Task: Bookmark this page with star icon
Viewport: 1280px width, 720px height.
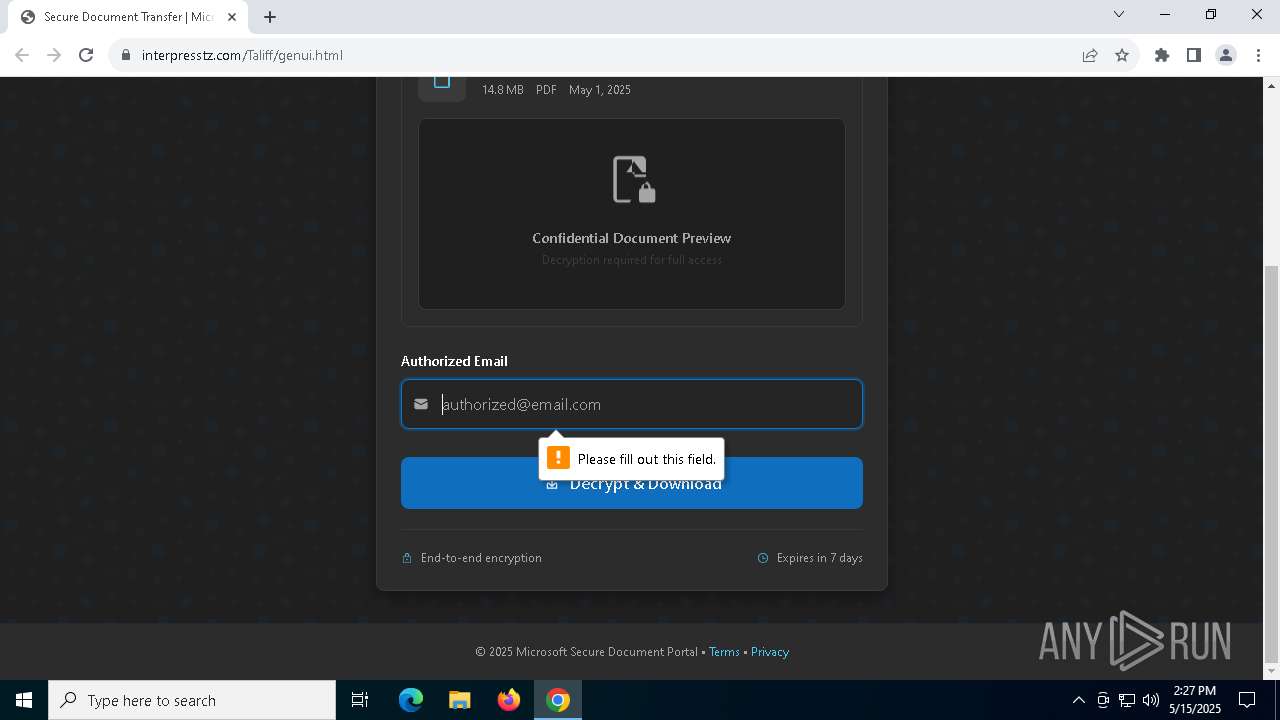Action: (x=1122, y=55)
